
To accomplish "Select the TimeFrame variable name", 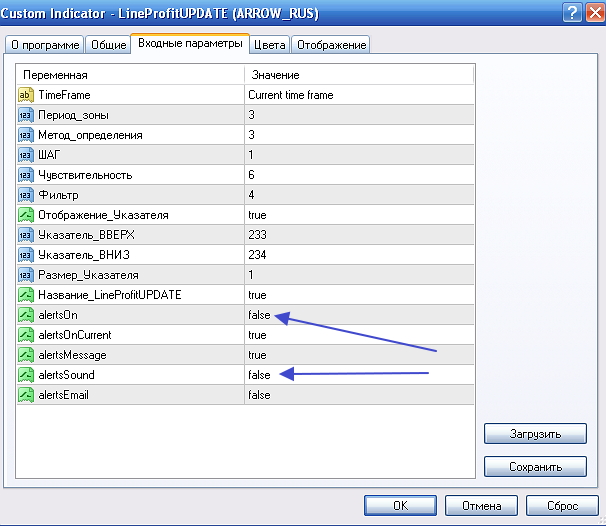I will pos(64,95).
